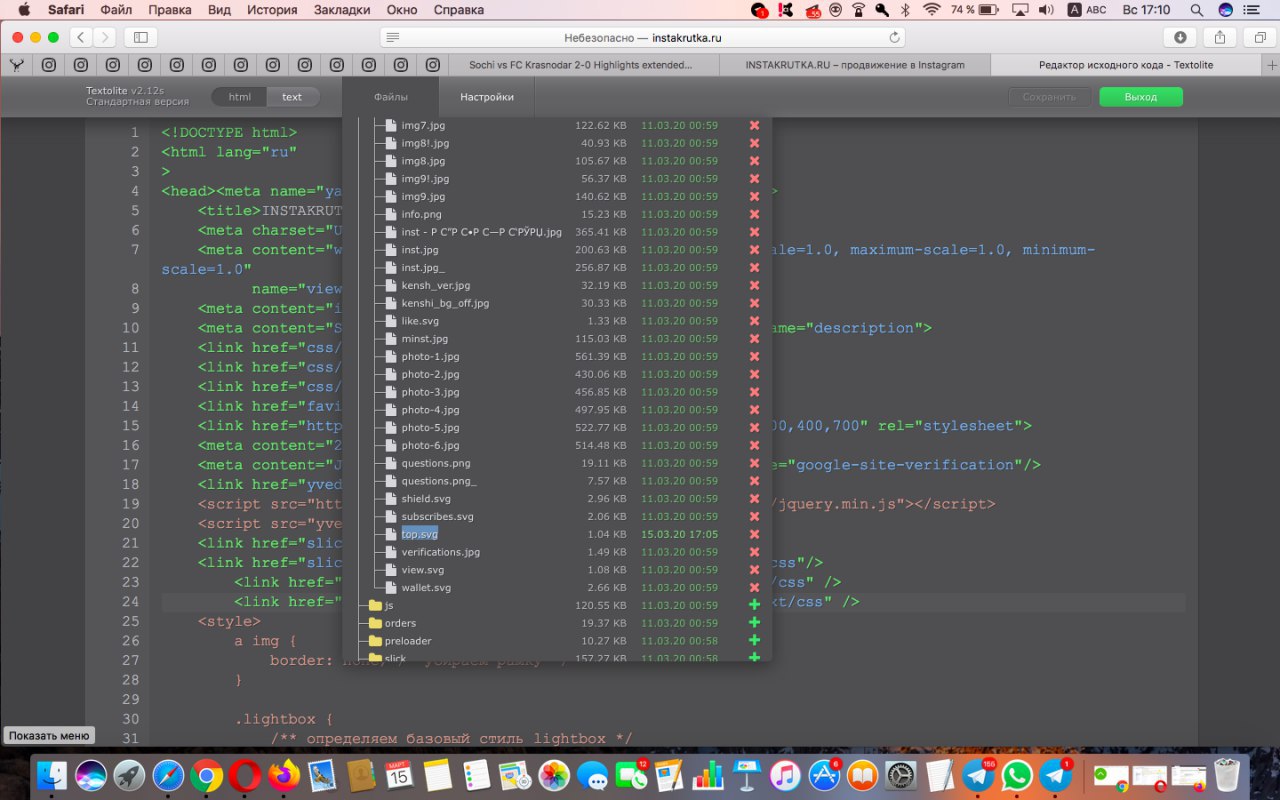Reload page using address bar refresh icon
Viewport: 1280px width, 800px height.
pyautogui.click(x=894, y=37)
